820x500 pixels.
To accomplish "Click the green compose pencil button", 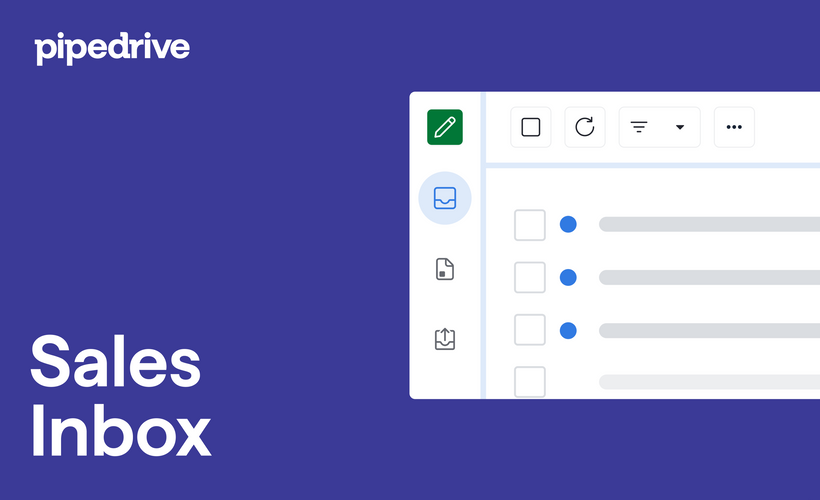I will tap(445, 127).
